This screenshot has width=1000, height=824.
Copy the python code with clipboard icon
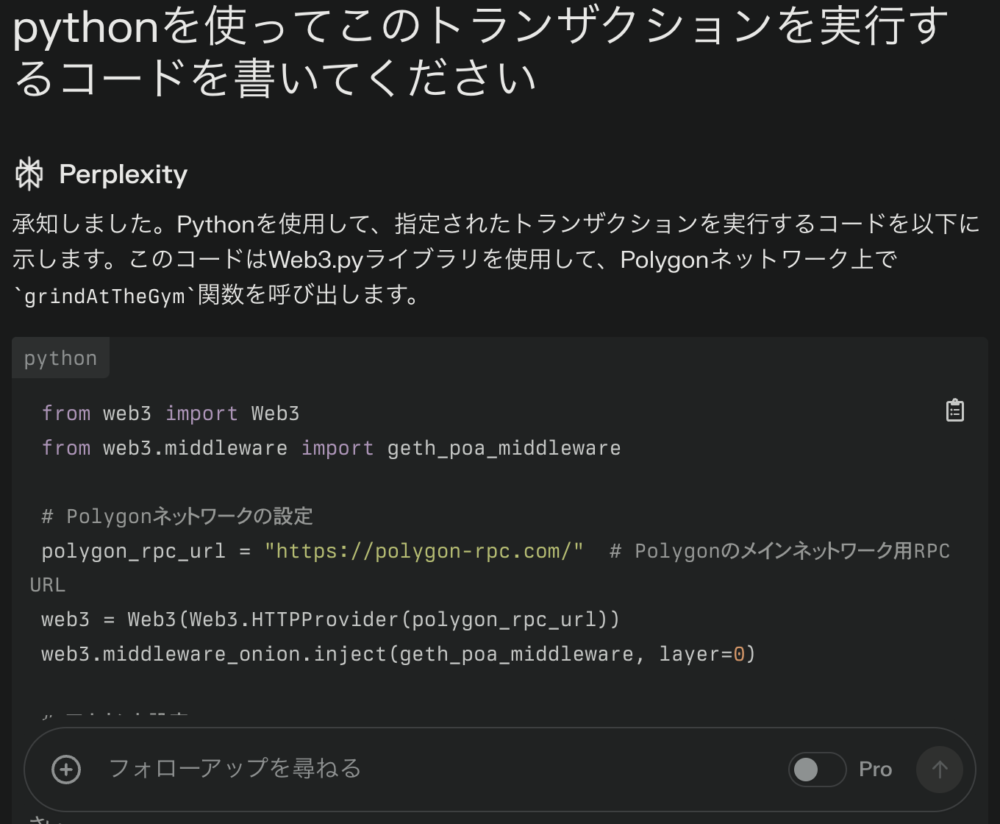click(955, 410)
